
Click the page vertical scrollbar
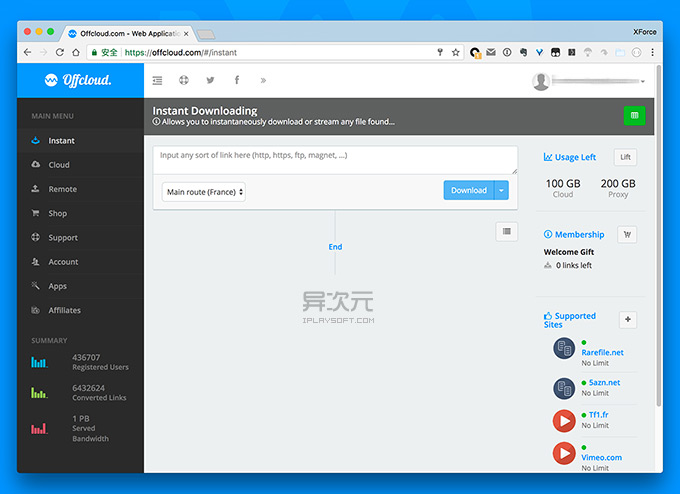pyautogui.click(x=659, y=236)
